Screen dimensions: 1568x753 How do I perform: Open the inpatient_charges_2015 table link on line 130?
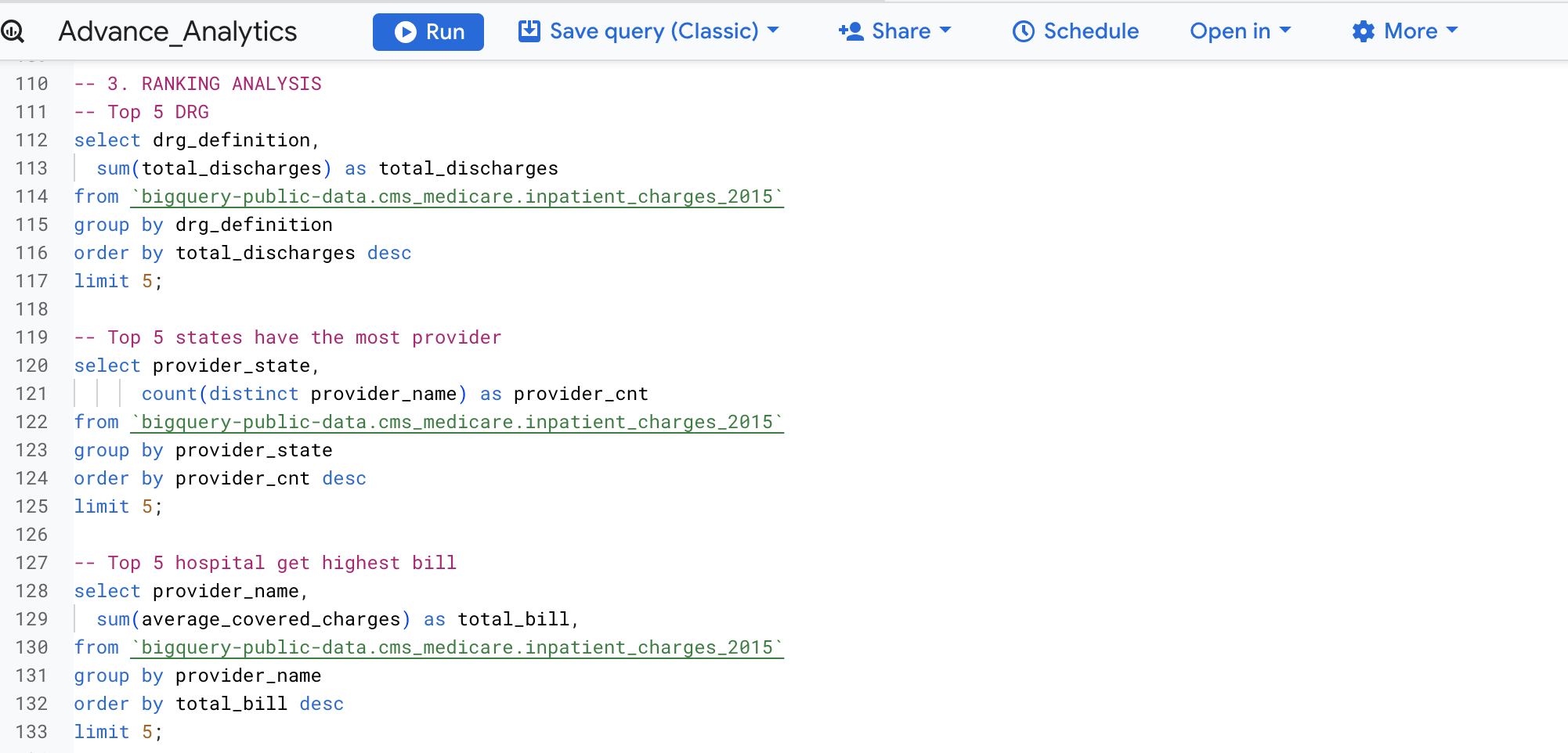[x=457, y=647]
